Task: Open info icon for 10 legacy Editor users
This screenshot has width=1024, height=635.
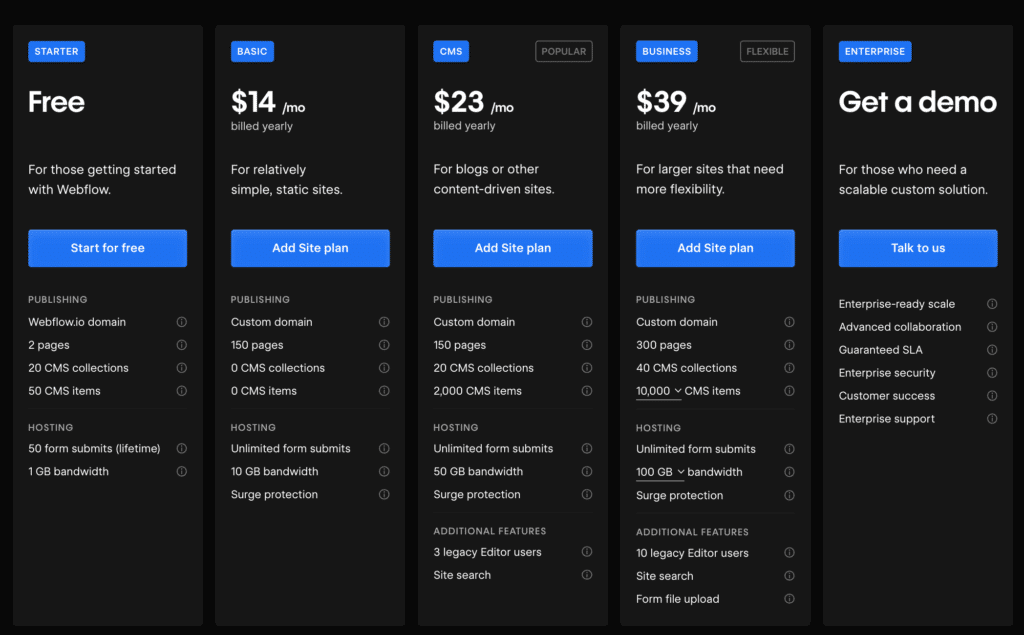Action: click(790, 553)
